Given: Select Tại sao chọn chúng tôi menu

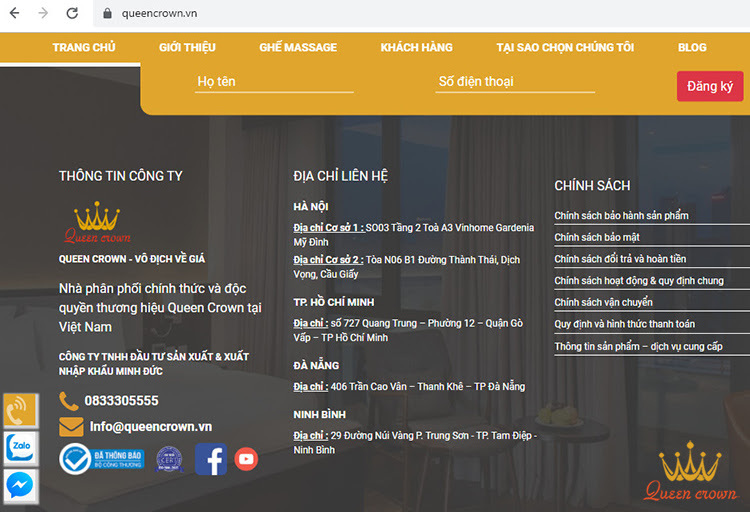Looking at the screenshot, I should click(565, 47).
